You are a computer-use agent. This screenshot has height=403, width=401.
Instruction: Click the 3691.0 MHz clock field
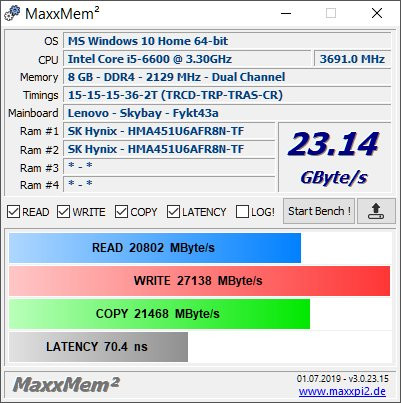tap(352, 59)
